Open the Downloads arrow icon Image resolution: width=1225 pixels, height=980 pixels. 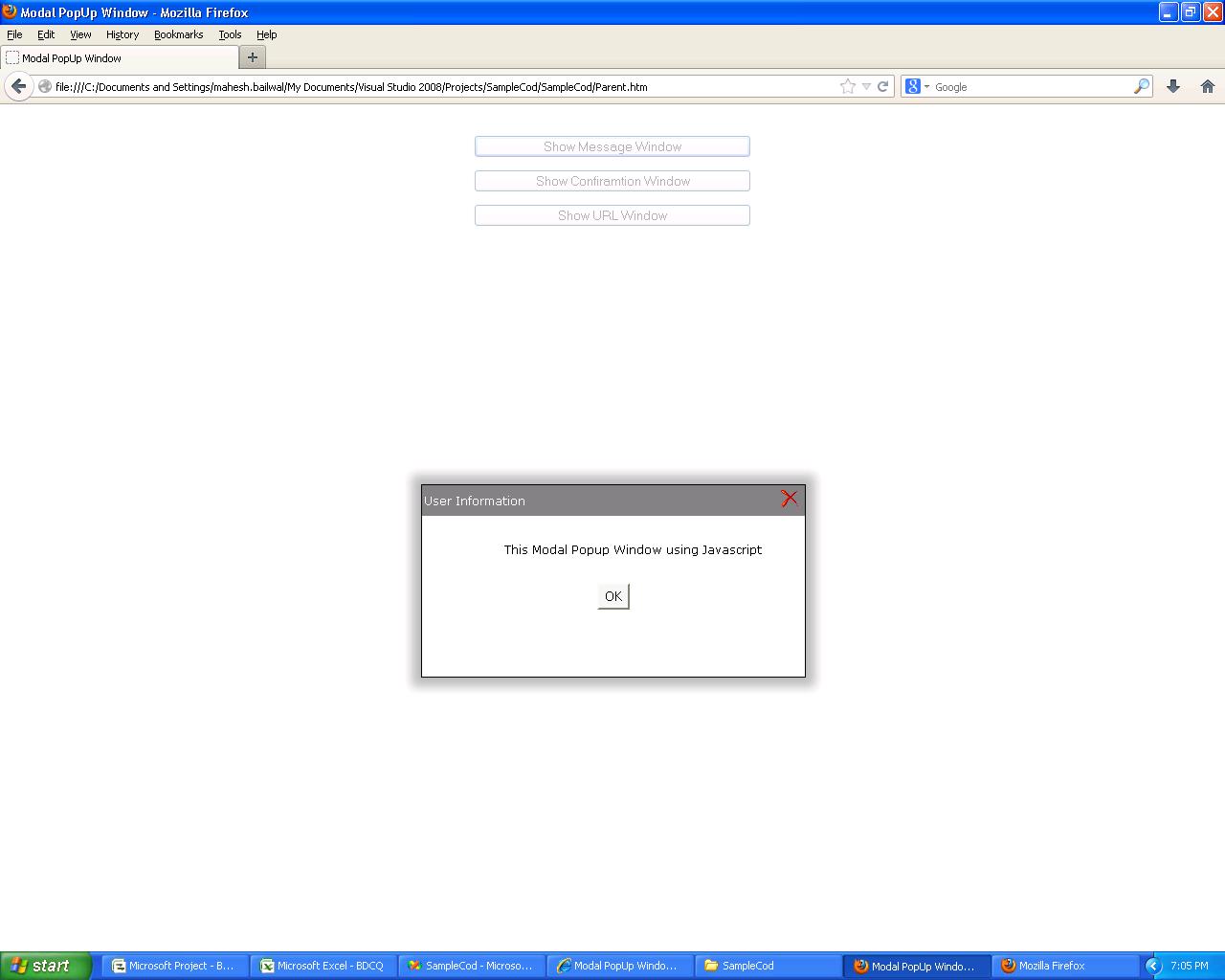[1173, 86]
